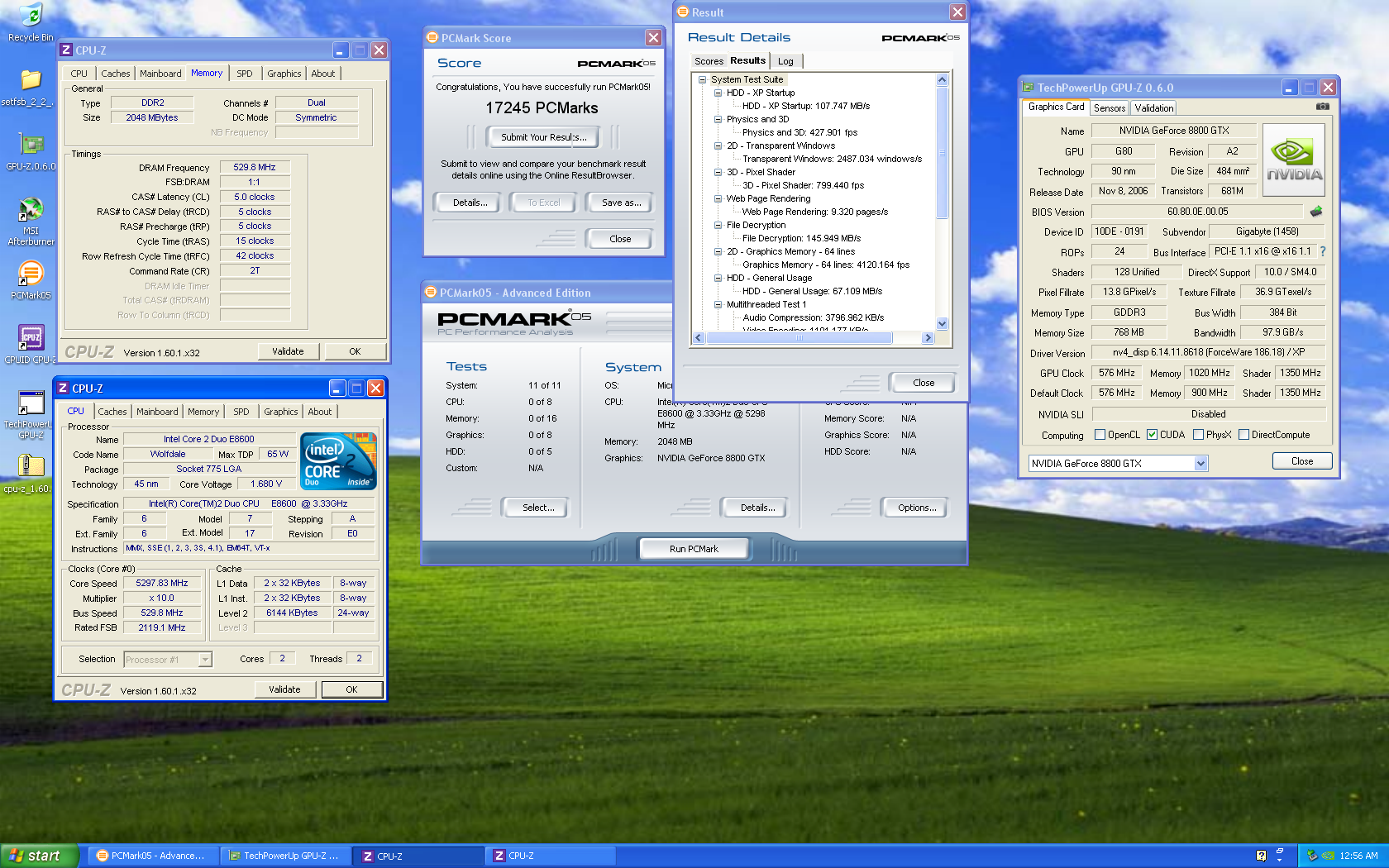The height and width of the screenshot is (868, 1389).
Task: Click the Details... button in PCMark Score
Action: pos(470,203)
